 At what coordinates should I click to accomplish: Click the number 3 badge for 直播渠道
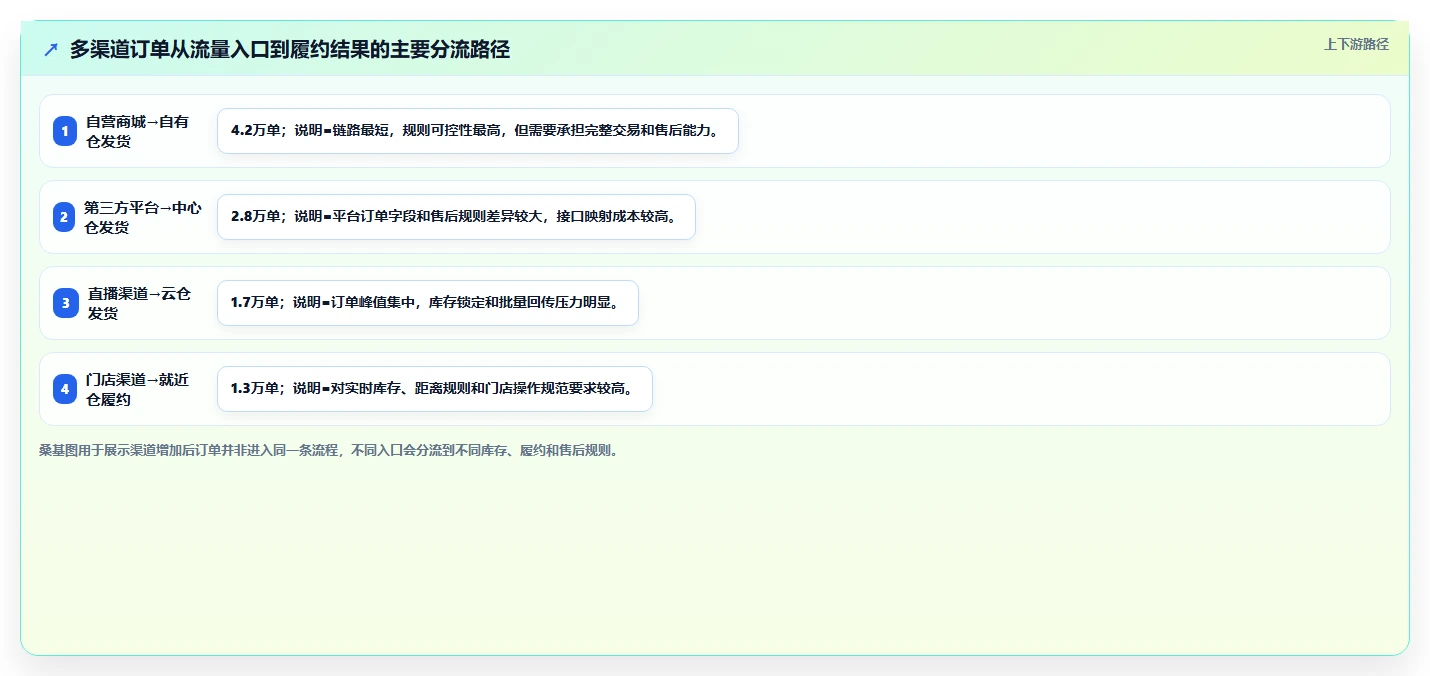(65, 303)
